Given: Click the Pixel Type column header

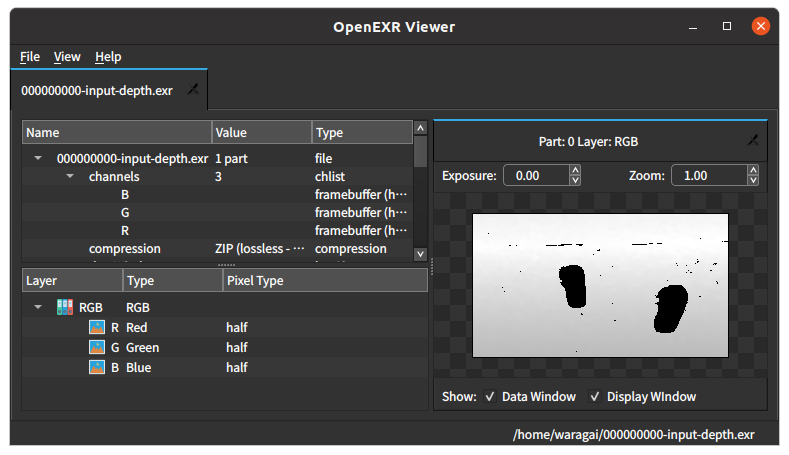Looking at the screenshot, I should point(325,280).
